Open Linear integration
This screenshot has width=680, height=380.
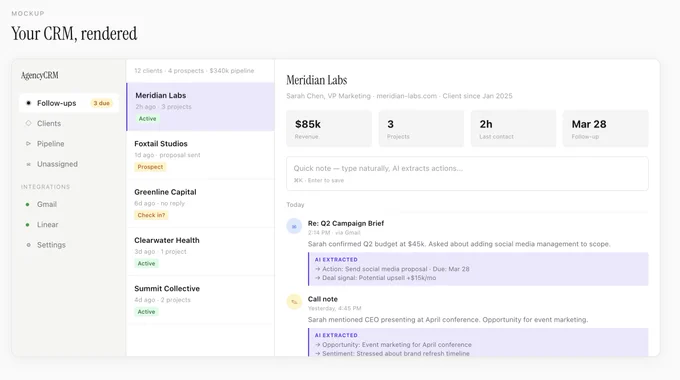click(69, 225)
